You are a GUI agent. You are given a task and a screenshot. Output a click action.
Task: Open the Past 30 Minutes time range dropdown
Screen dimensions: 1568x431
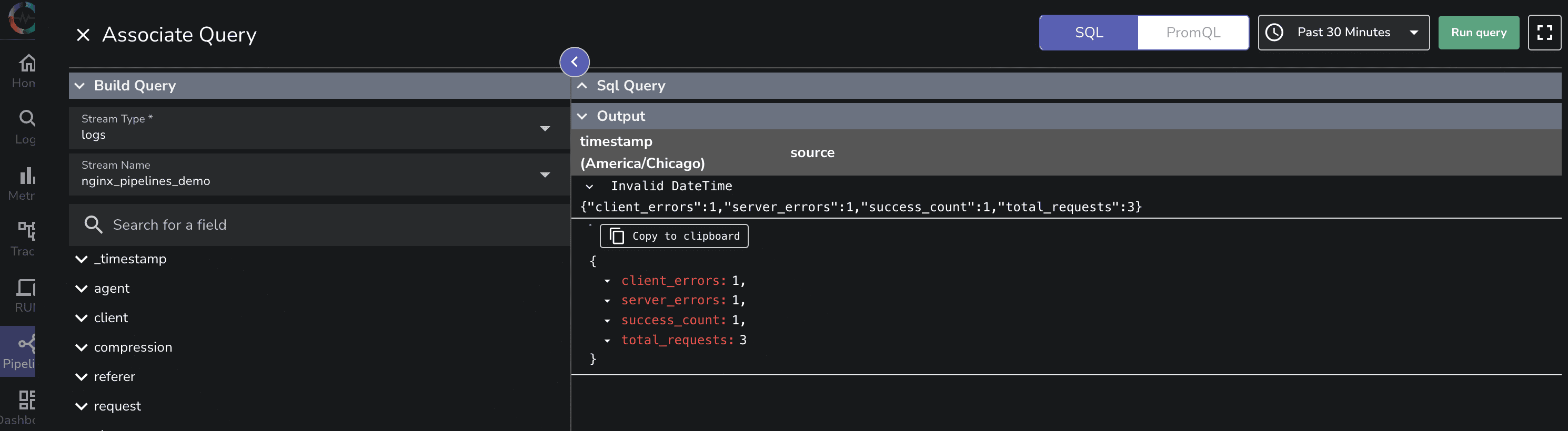(x=1343, y=33)
